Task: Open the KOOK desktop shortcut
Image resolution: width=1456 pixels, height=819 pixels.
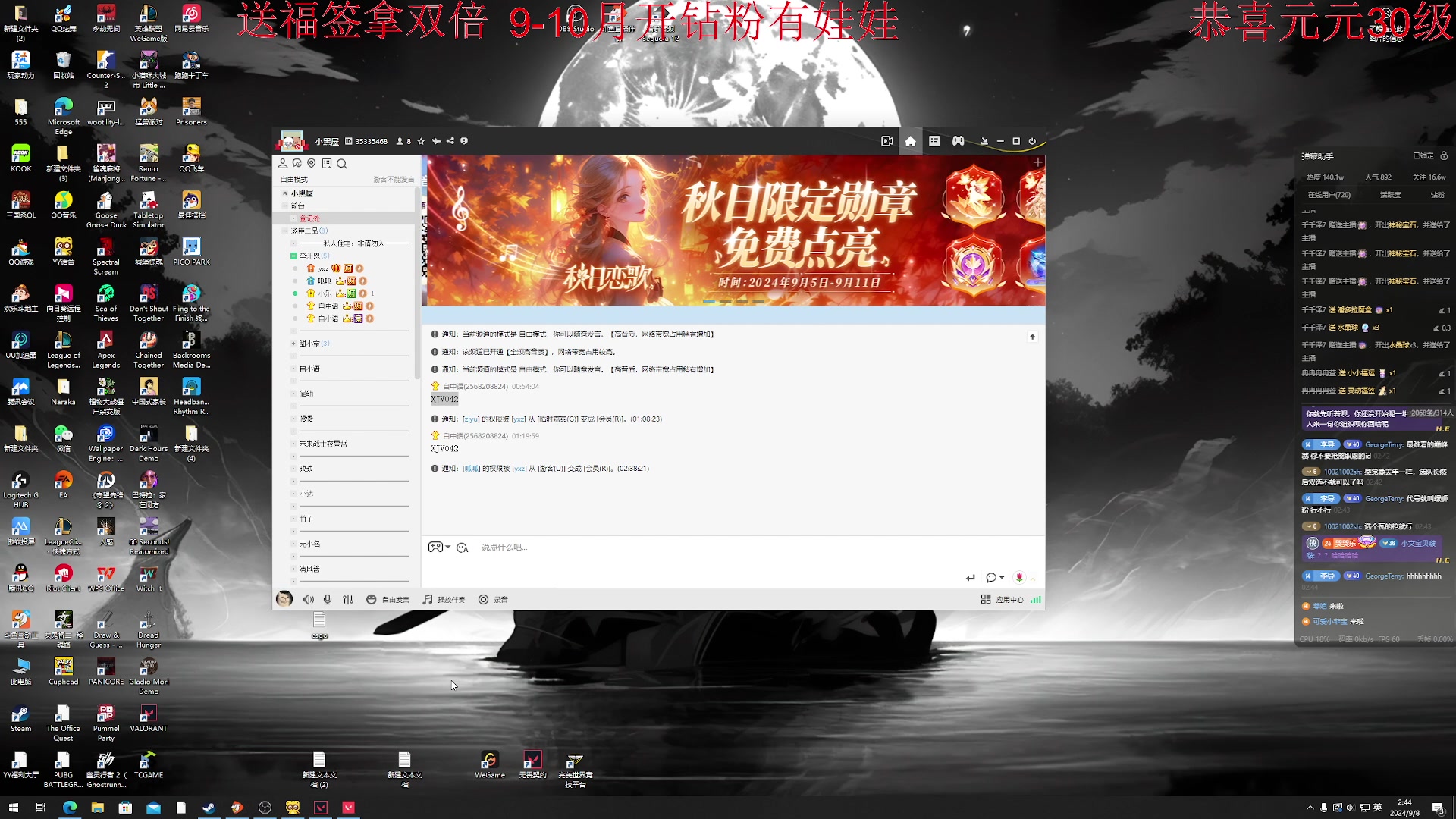Action: click(20, 158)
